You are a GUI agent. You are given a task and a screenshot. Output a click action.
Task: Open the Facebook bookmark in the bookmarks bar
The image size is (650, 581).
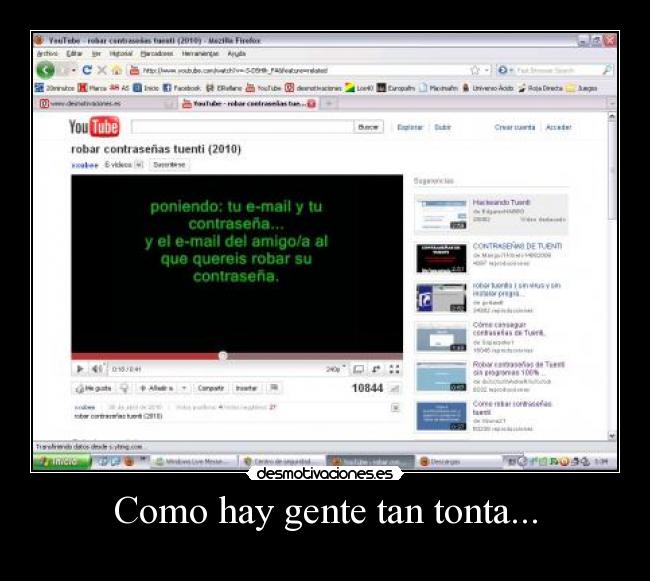click(x=182, y=88)
